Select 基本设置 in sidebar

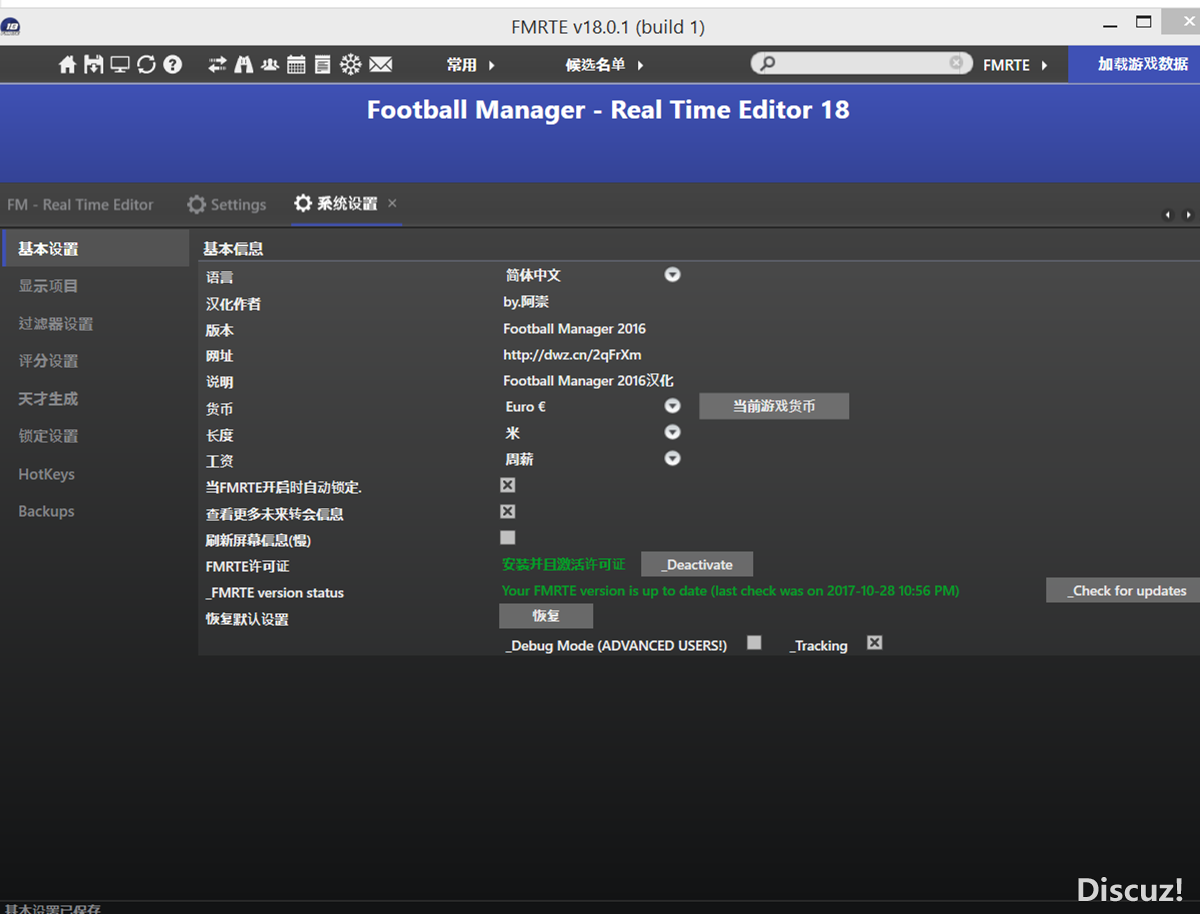(95, 249)
